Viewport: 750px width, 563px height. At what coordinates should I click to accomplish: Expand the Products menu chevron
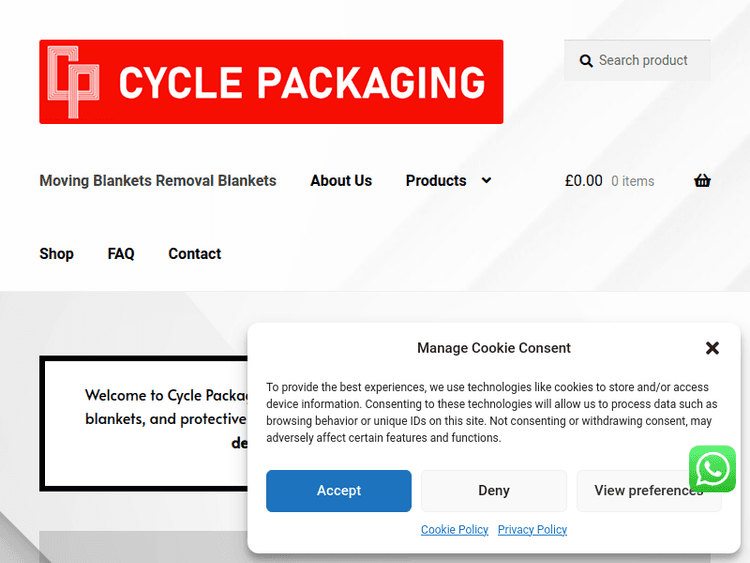[x=486, y=180]
